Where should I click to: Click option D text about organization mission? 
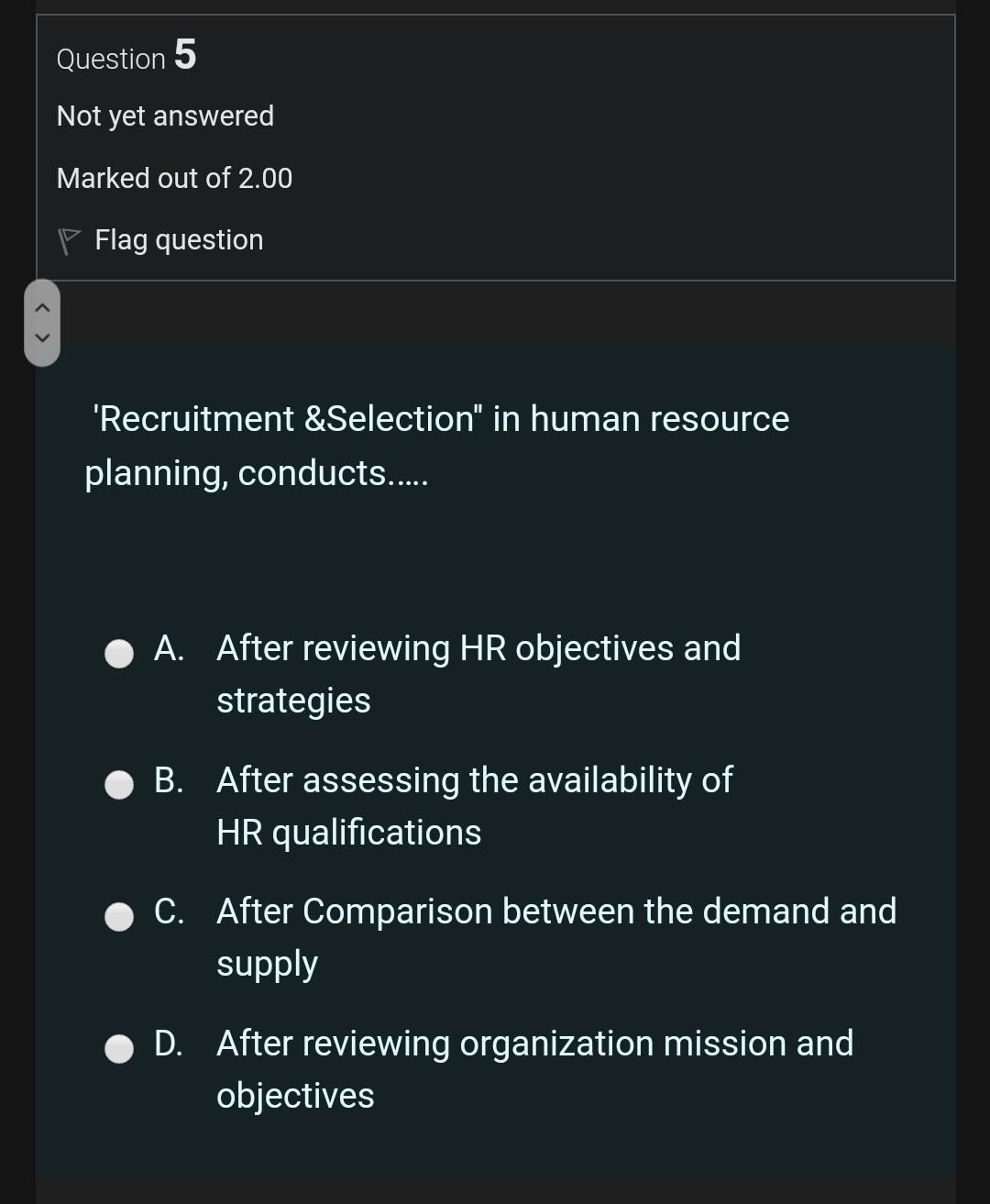pyautogui.click(x=533, y=1068)
